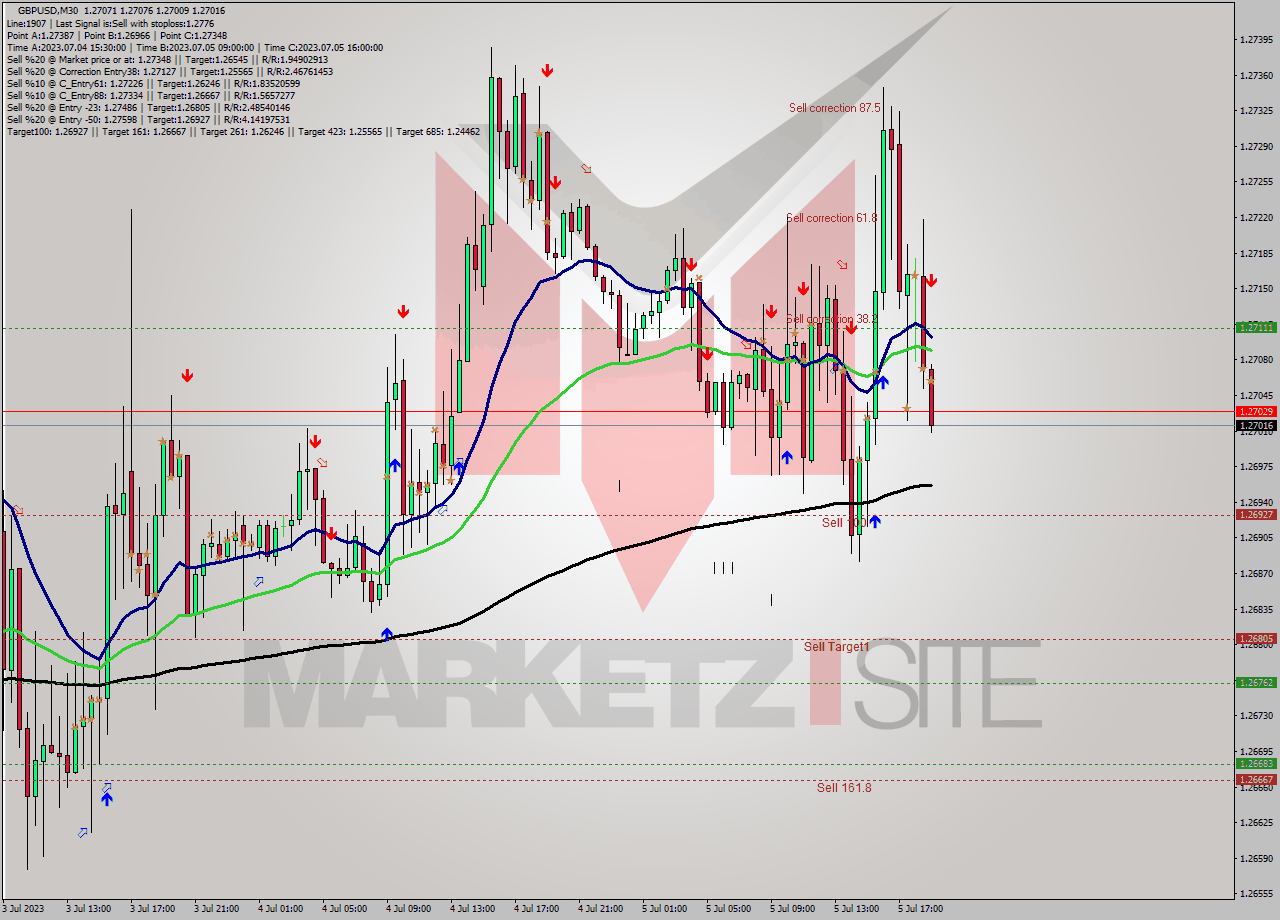Screen dimensions: 1280x920
Task: Click '5 Jul 09:00' on the time axis
Action: click(791, 909)
